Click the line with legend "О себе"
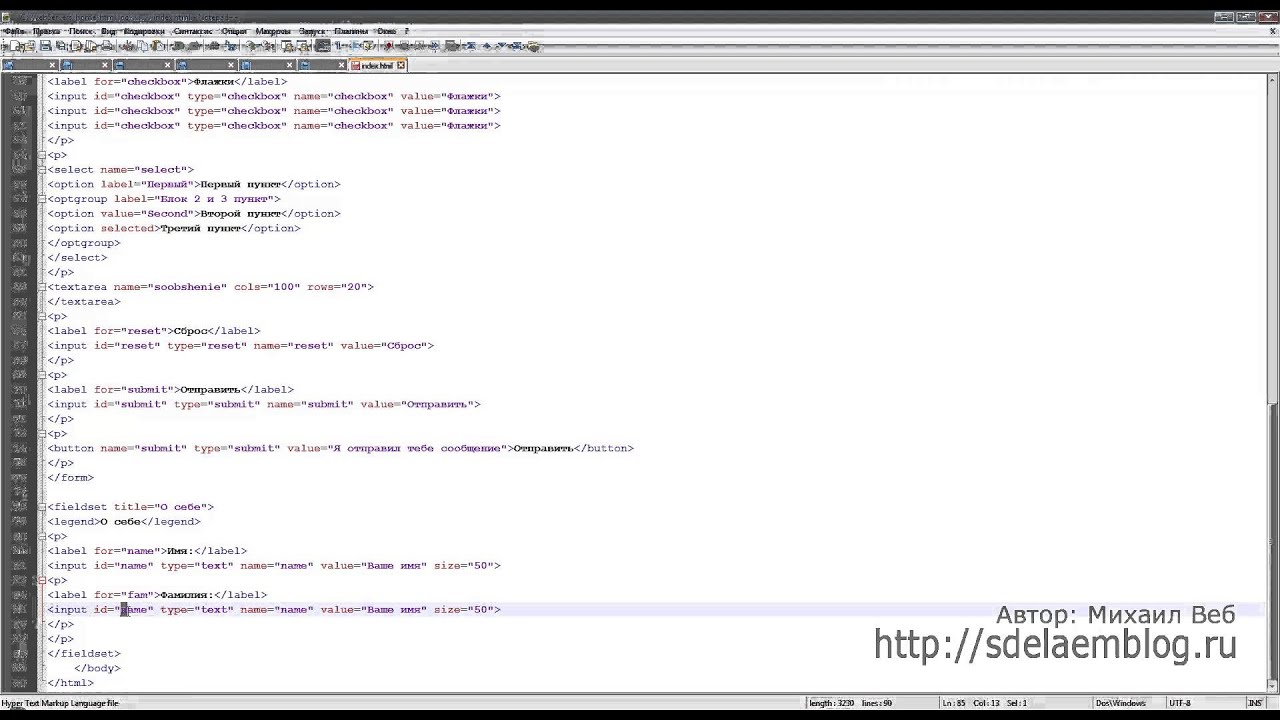 (124, 521)
